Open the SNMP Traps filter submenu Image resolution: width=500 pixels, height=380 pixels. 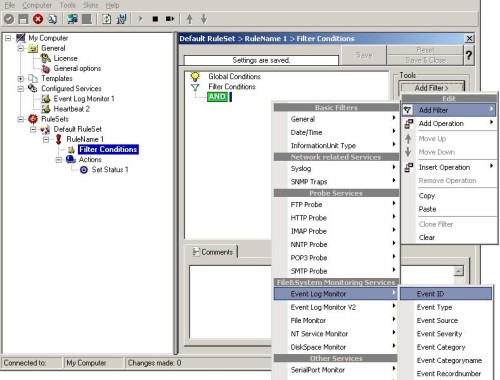[336, 182]
